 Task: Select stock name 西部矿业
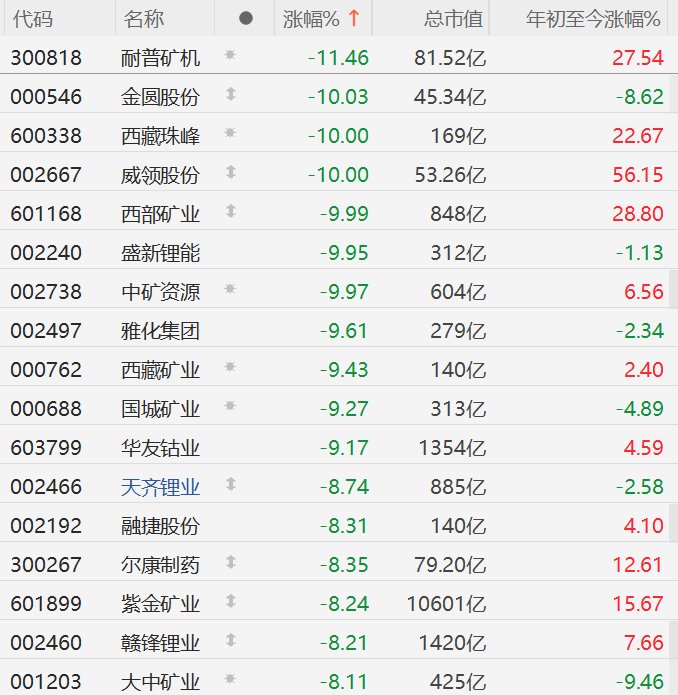pyautogui.click(x=160, y=214)
